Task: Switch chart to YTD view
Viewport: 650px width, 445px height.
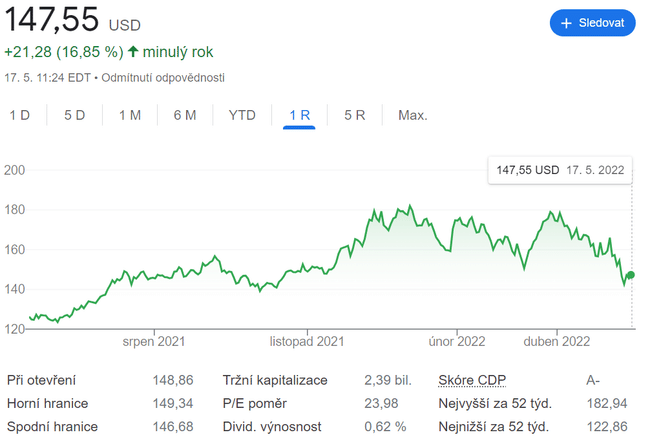Action: click(x=242, y=115)
